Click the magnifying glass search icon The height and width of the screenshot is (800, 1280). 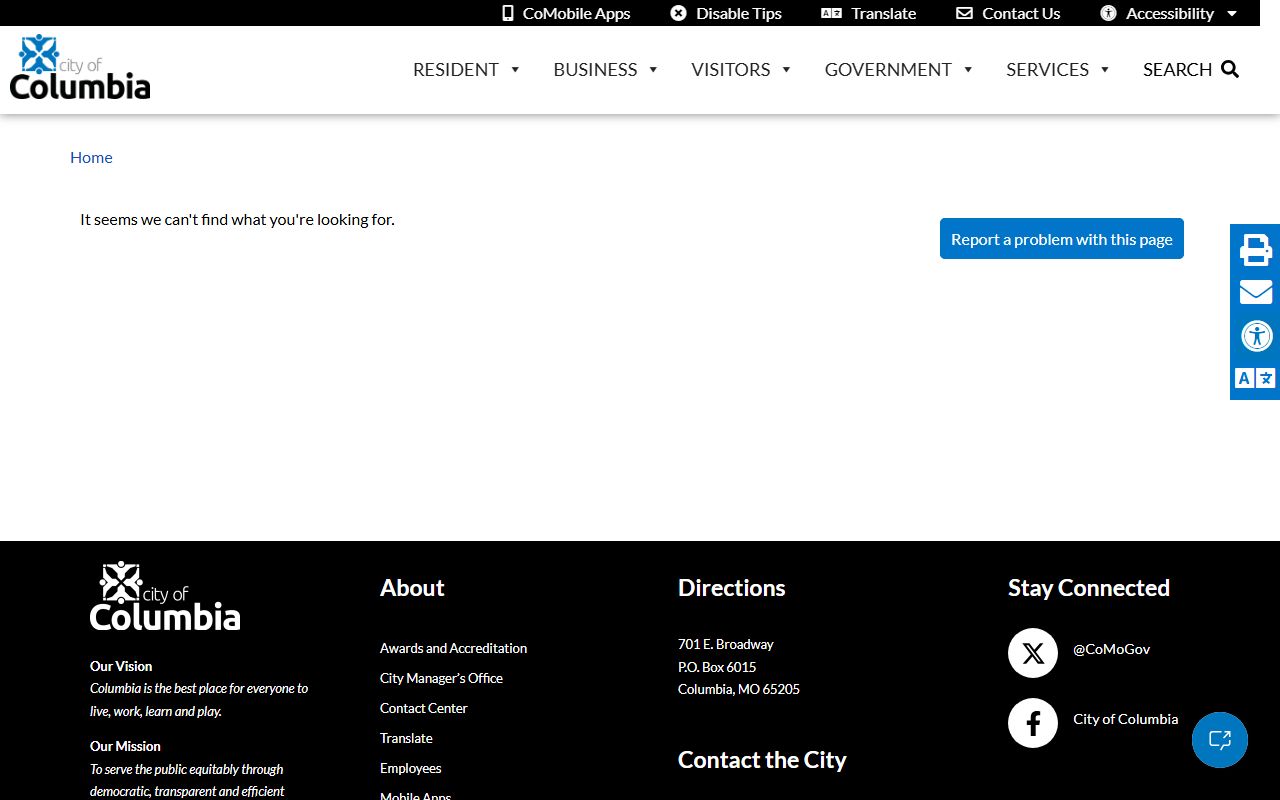(1230, 69)
